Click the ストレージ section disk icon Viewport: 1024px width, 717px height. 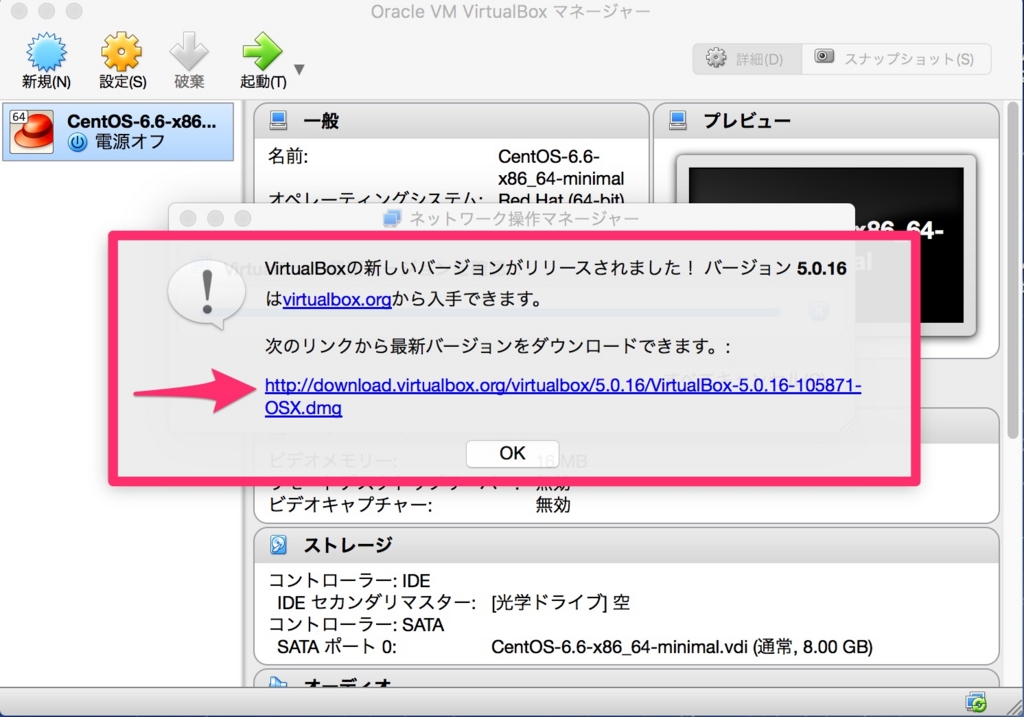click(x=279, y=545)
